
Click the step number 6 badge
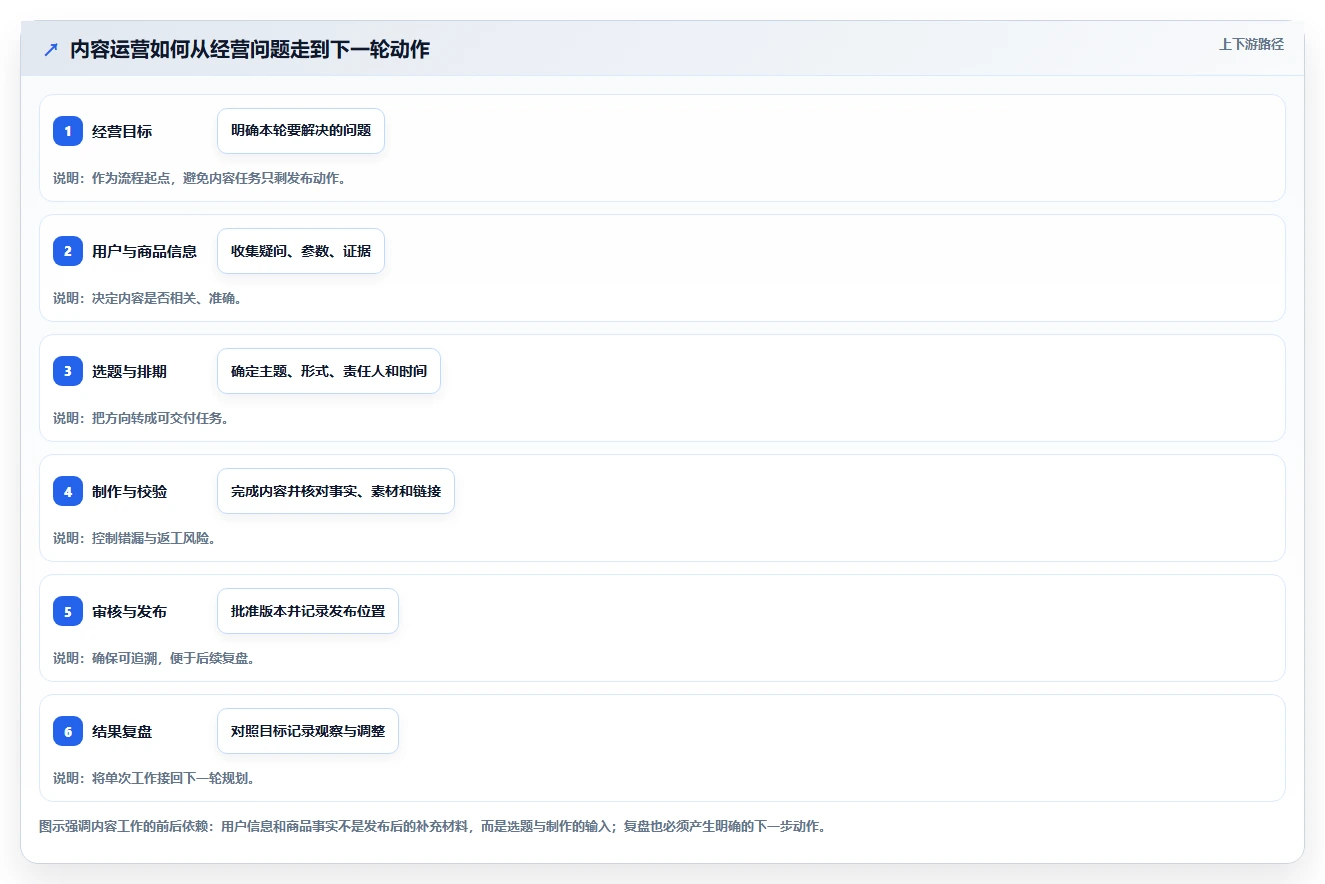[x=68, y=731]
